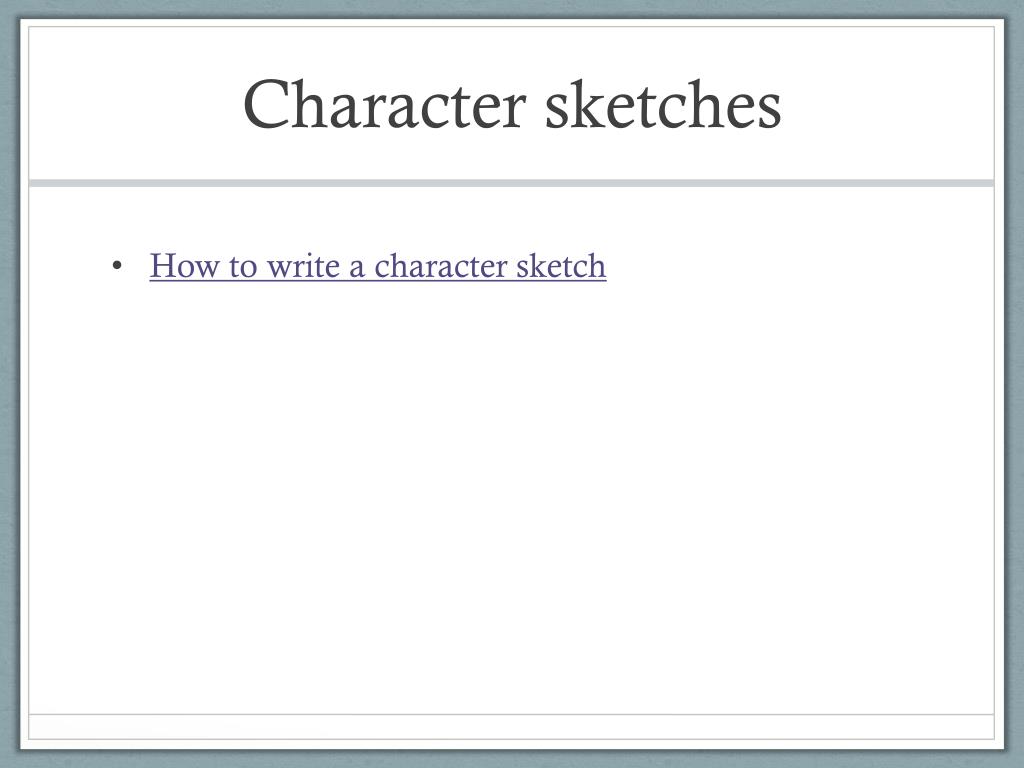Viewport: 1024px width, 768px height.
Task: Click the bullet point before the hyperlink
Action: (117, 266)
